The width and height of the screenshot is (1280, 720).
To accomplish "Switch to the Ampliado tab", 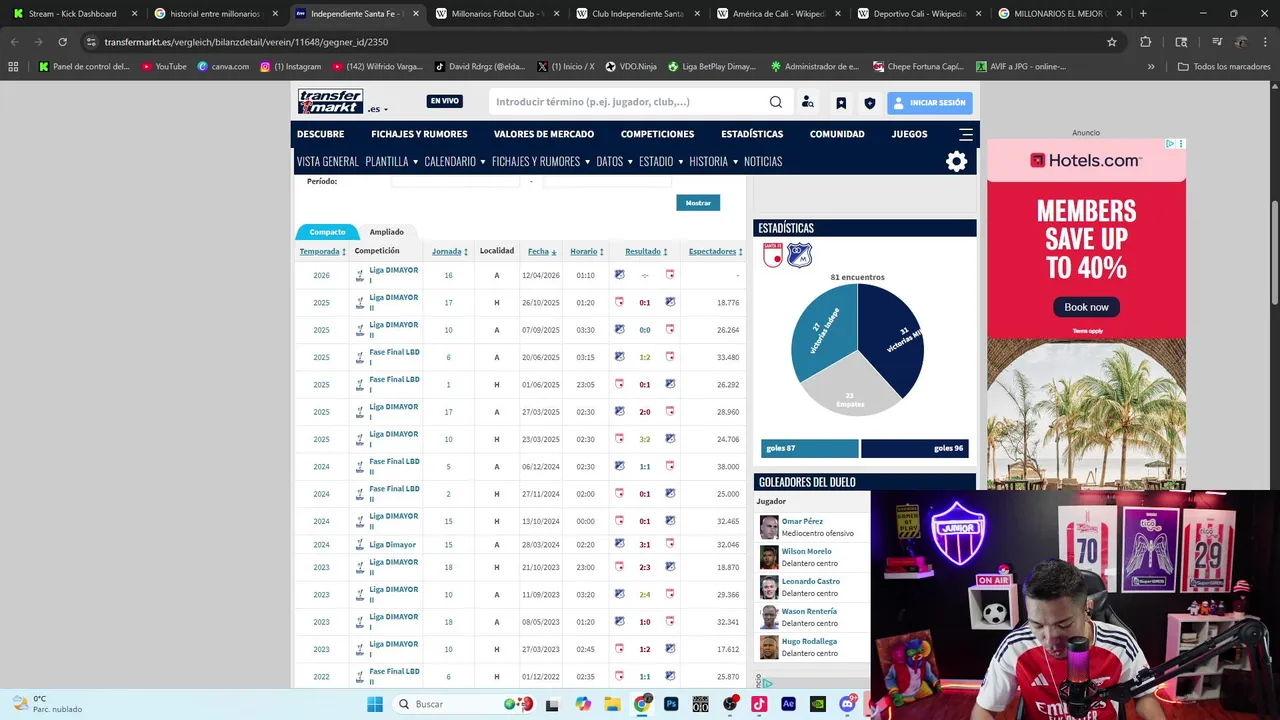I will click(387, 232).
